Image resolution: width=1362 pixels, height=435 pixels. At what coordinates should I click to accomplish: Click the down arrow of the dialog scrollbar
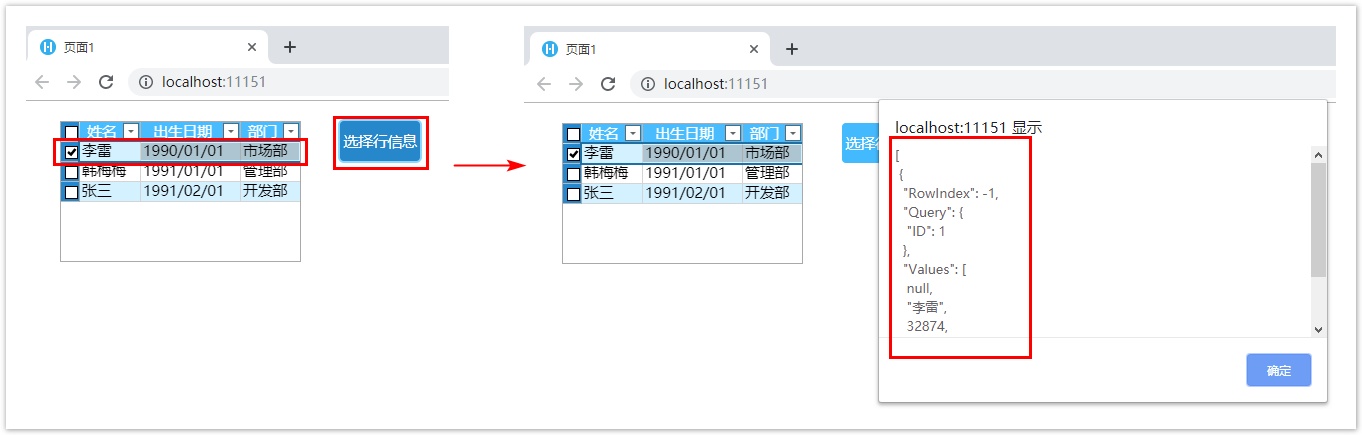click(1318, 329)
